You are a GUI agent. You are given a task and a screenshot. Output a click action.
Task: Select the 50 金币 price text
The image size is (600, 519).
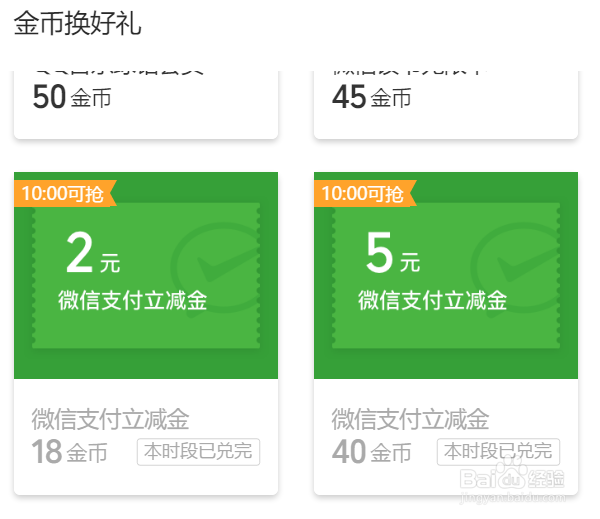[x=72, y=97]
